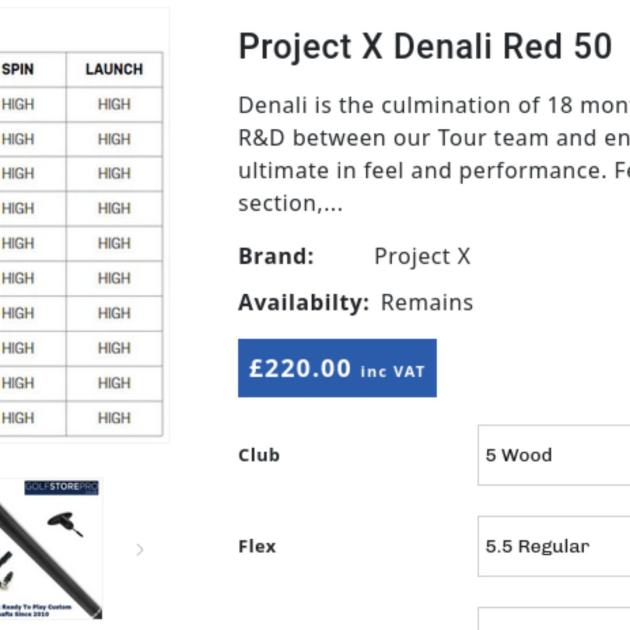The height and width of the screenshot is (630, 630).
Task: Click the LAUNCH column header in the chart
Action: pos(114,69)
